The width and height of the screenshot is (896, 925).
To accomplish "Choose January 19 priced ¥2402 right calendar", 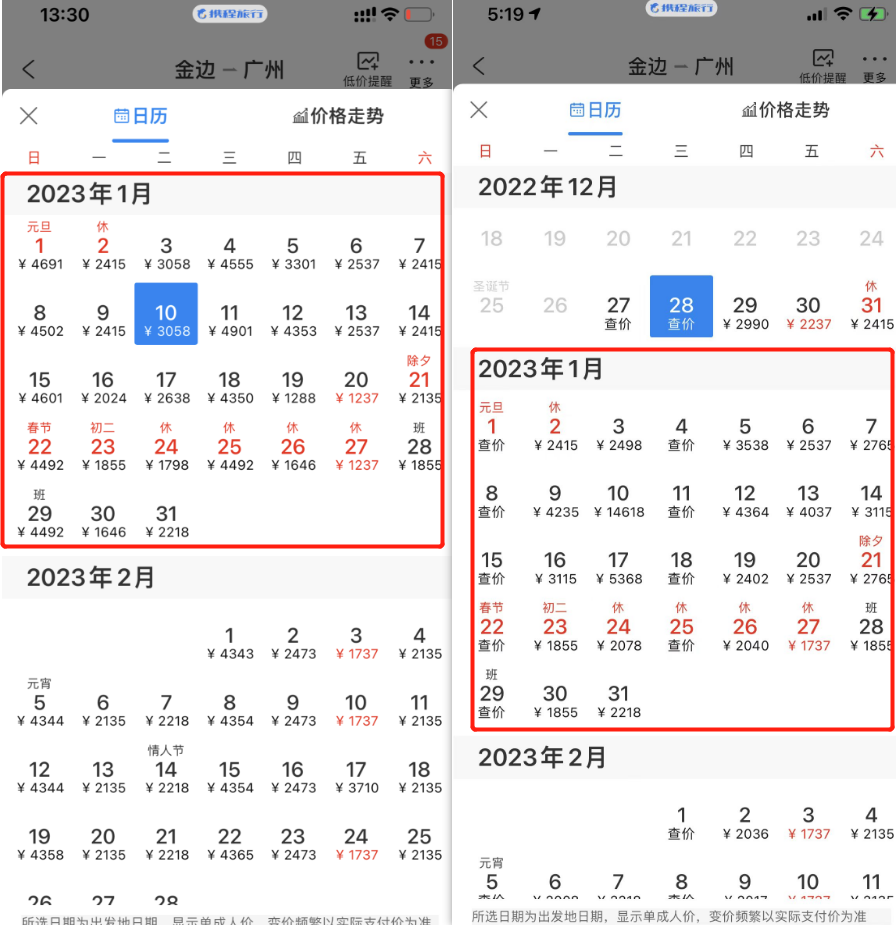I will point(745,568).
